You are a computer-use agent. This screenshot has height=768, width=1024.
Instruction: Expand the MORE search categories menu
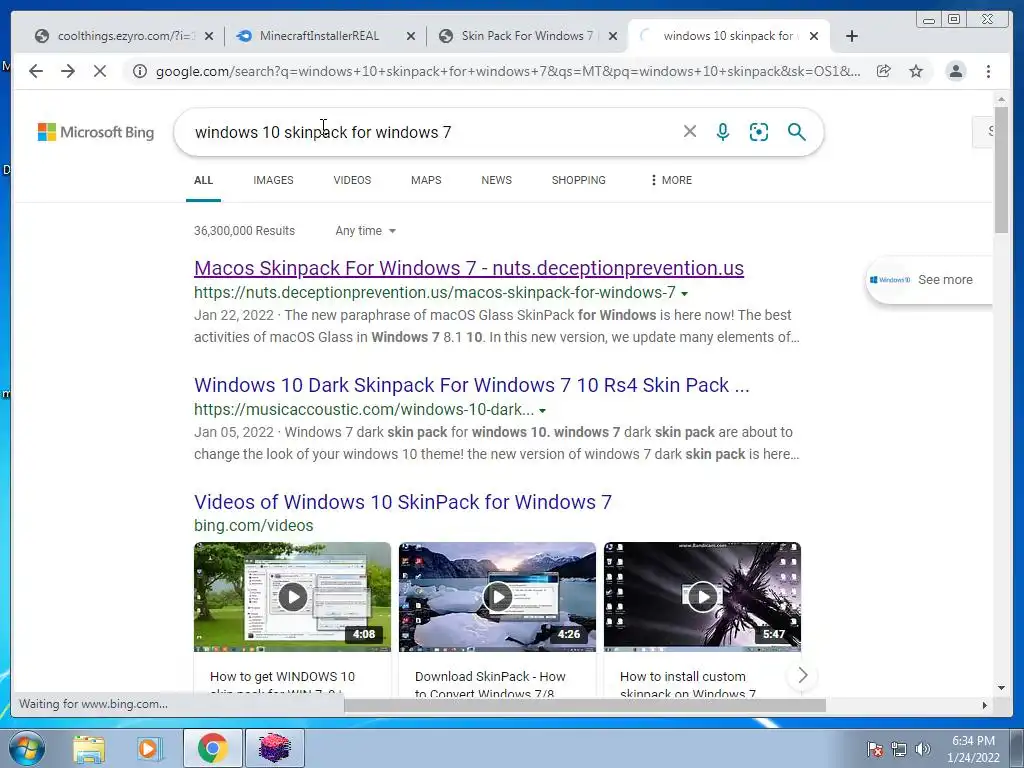coord(671,180)
